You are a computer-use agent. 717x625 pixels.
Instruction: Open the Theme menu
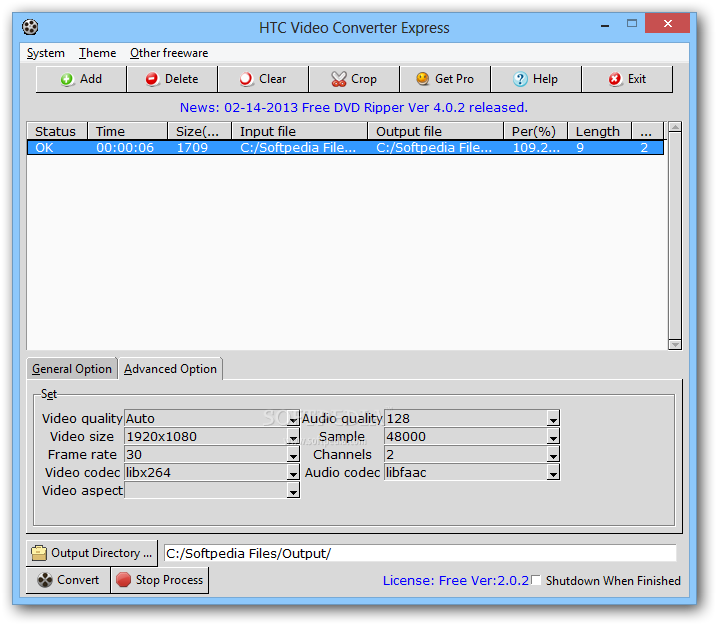[97, 53]
